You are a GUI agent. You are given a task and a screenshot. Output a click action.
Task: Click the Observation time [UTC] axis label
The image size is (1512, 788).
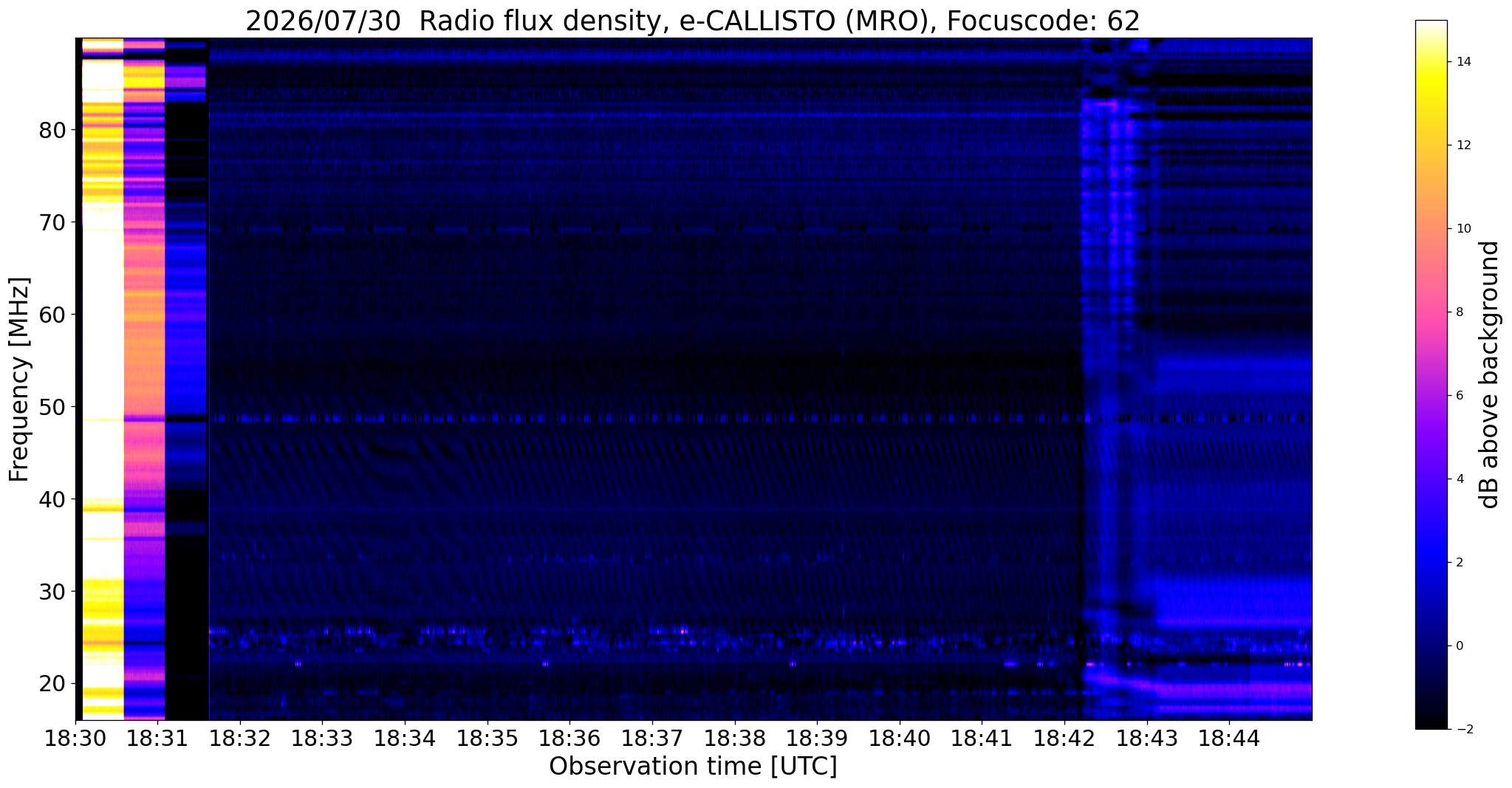pyautogui.click(x=693, y=767)
